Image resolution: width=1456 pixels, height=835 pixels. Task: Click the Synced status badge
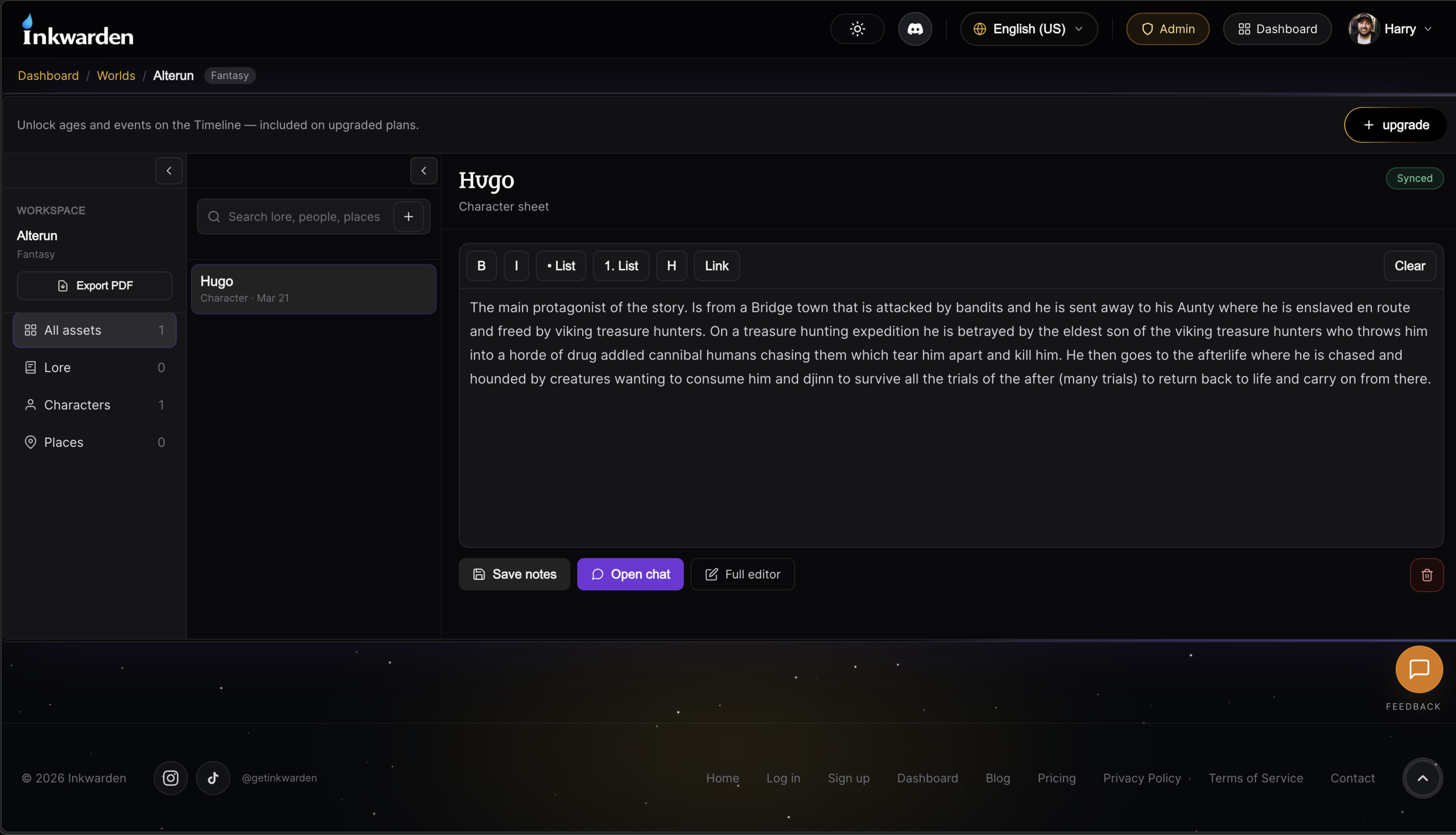[1414, 178]
